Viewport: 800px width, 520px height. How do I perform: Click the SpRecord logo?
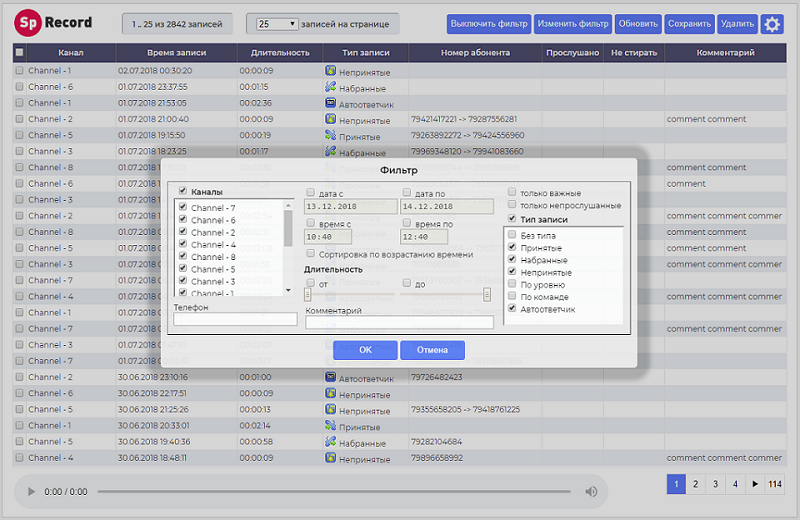pyautogui.click(x=54, y=22)
